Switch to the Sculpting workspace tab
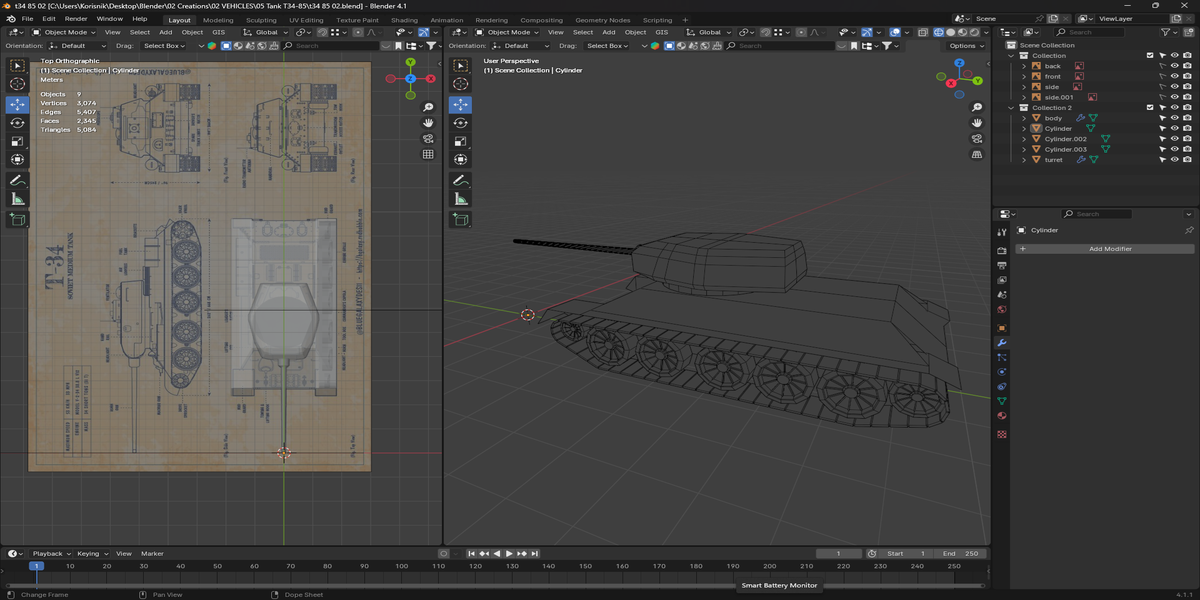This screenshot has height=600, width=1200. click(x=261, y=20)
